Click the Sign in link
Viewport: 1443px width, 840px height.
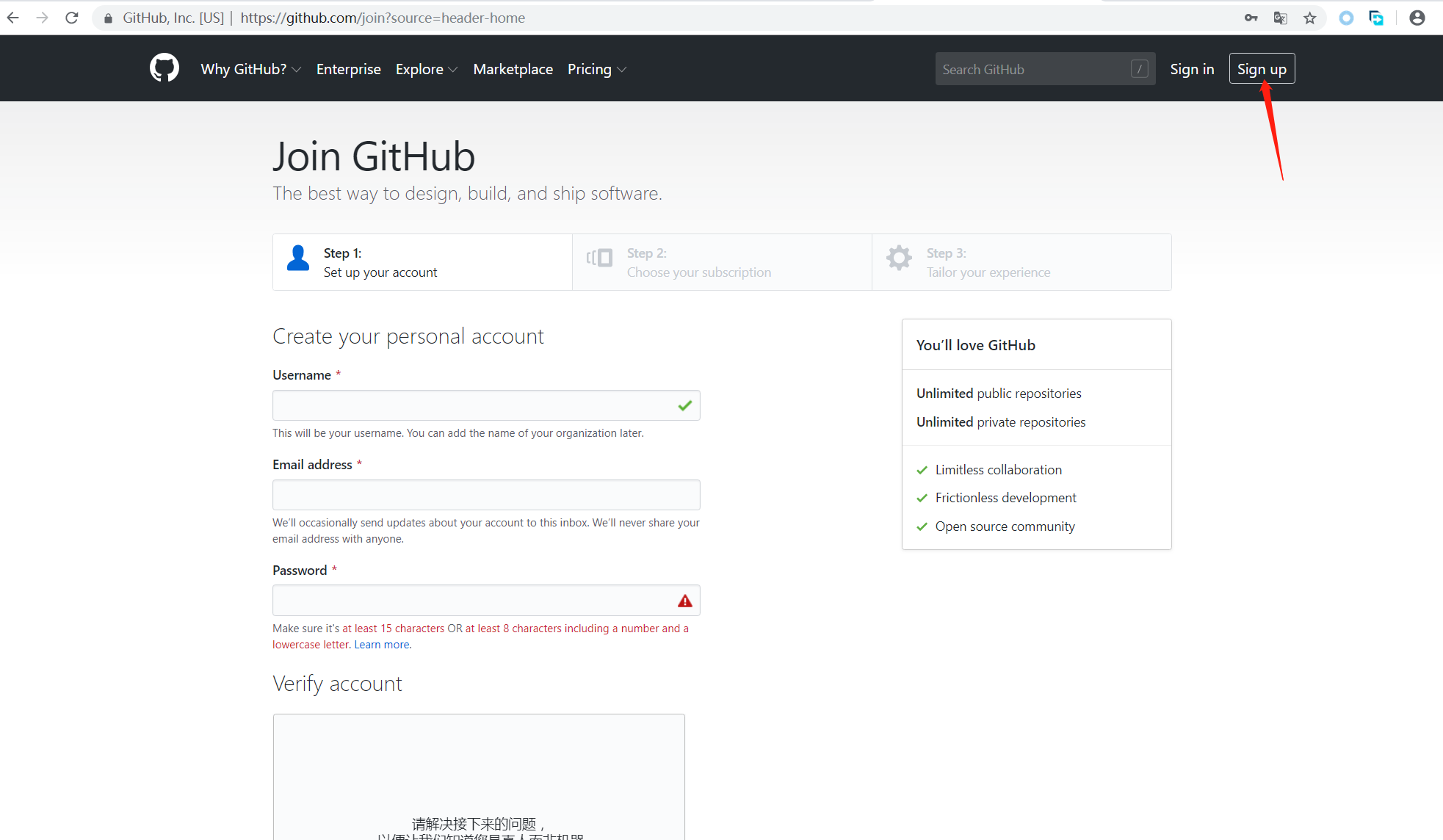click(1192, 69)
